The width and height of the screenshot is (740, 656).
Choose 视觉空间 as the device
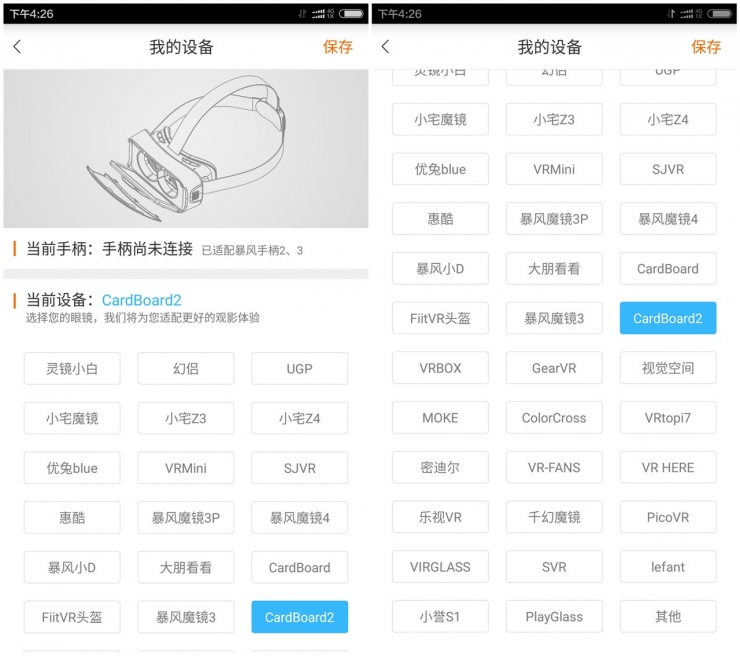[x=668, y=368]
